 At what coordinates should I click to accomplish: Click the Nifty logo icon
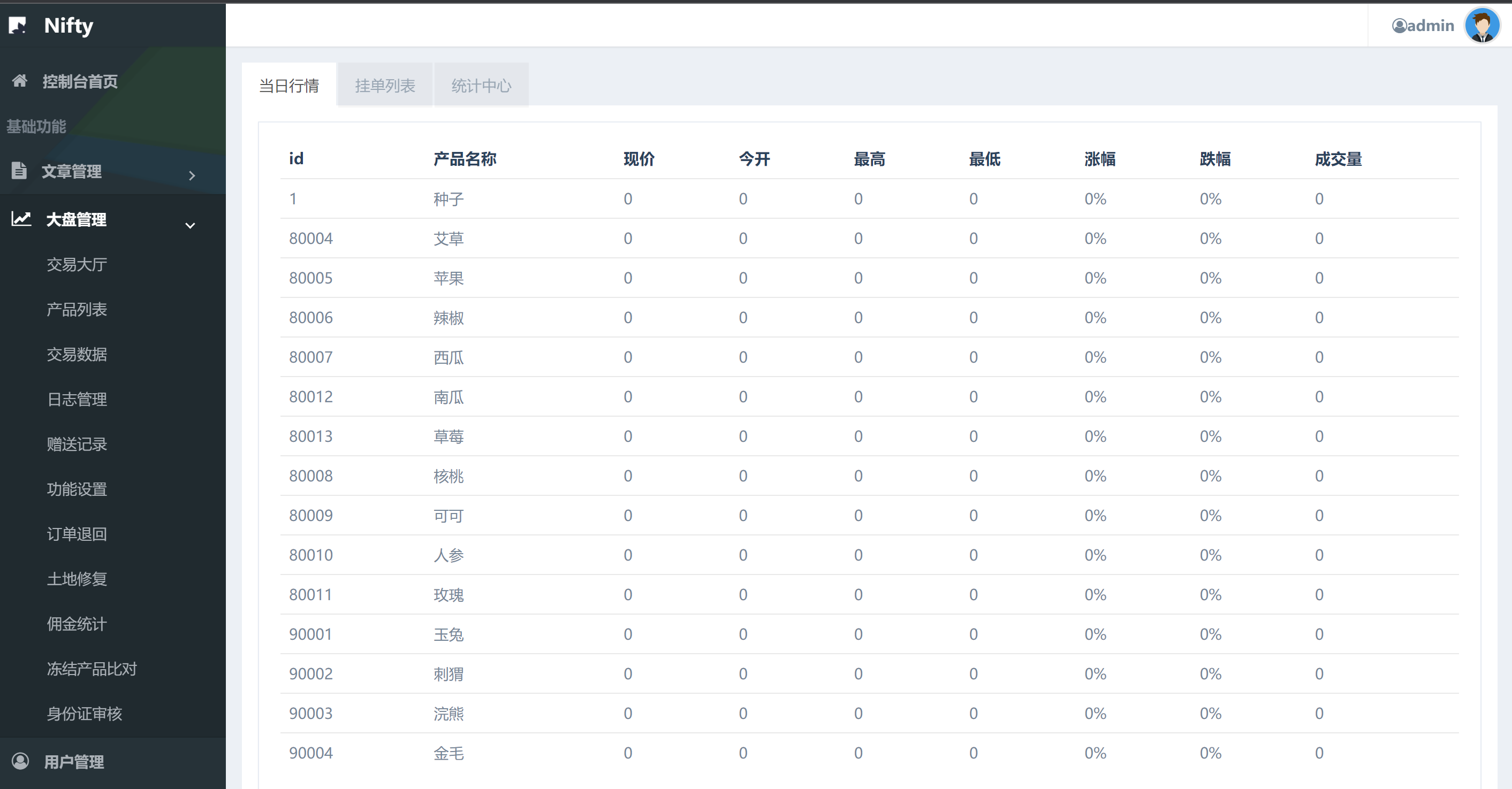18,25
